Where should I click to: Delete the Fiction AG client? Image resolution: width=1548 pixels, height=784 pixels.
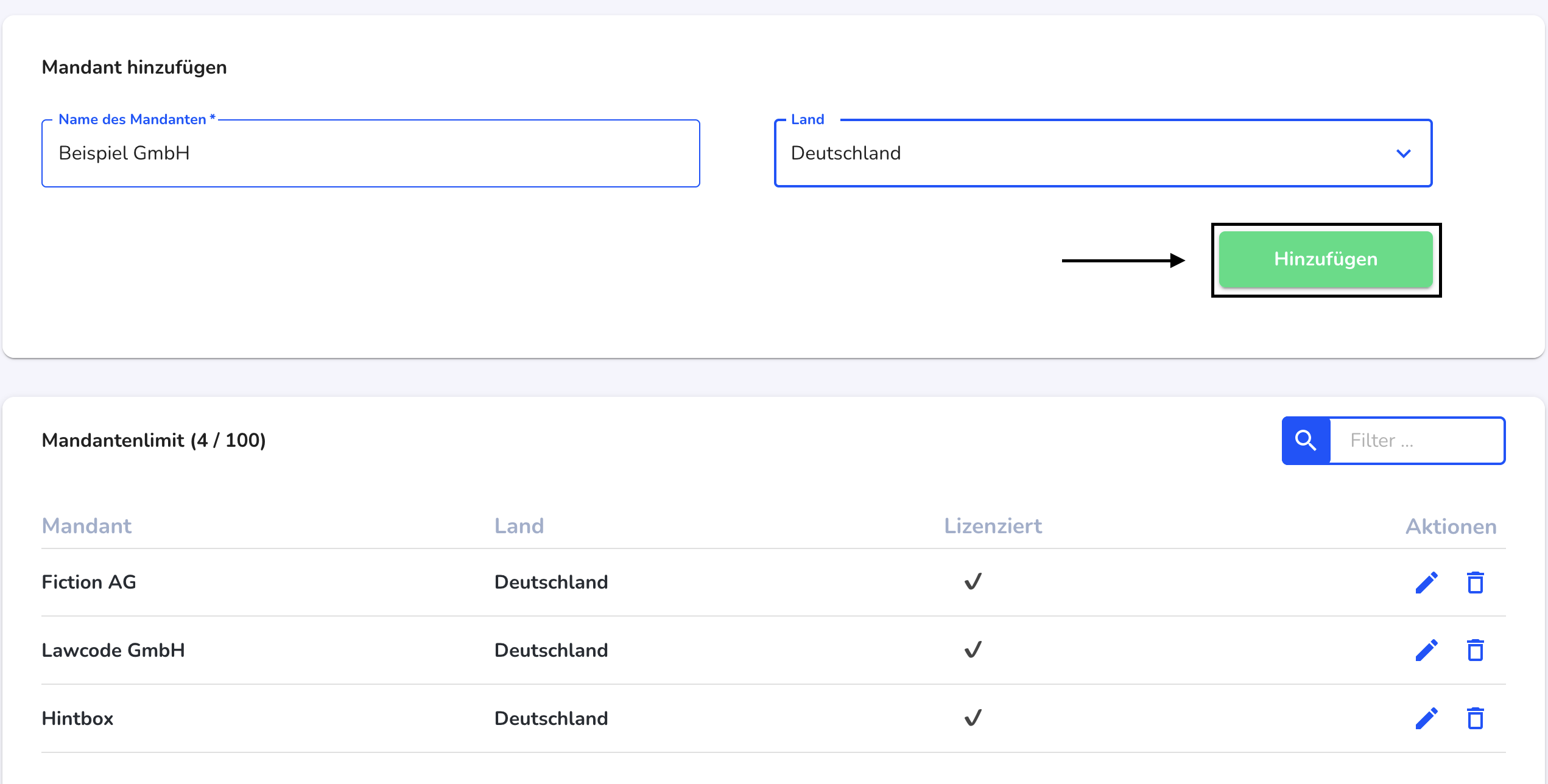click(1475, 583)
